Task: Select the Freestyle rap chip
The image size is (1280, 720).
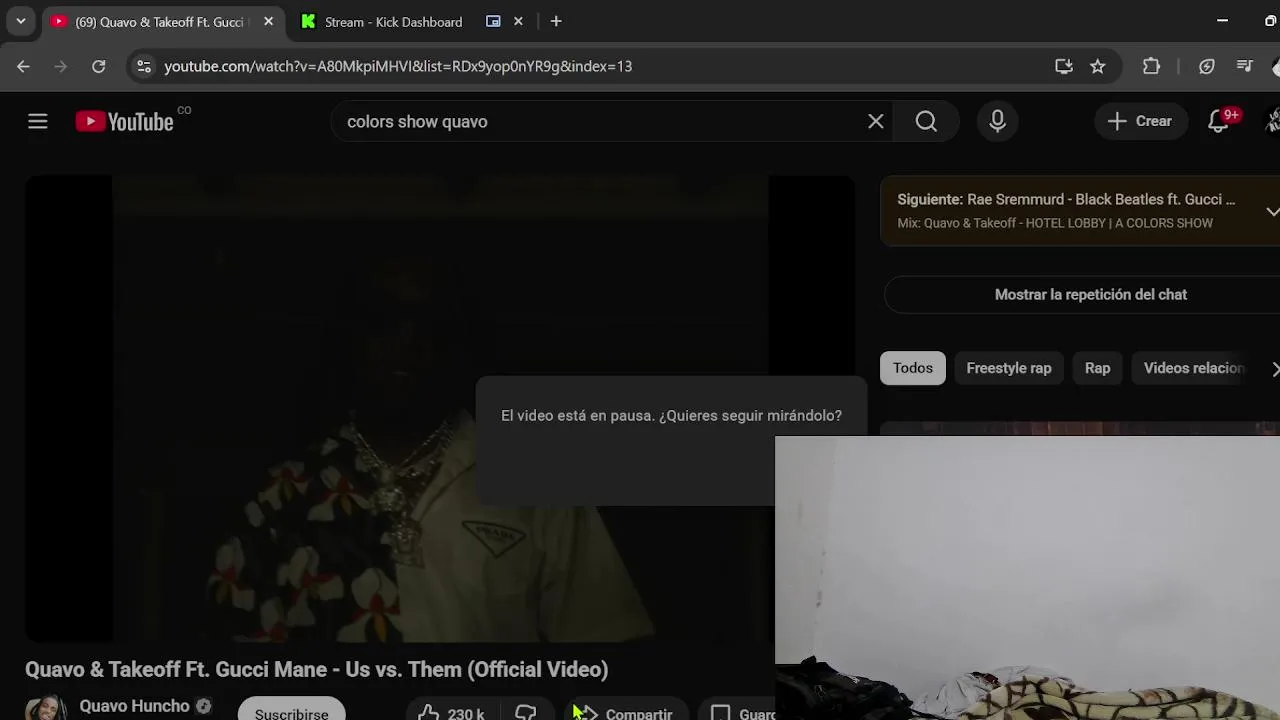Action: [x=1008, y=368]
